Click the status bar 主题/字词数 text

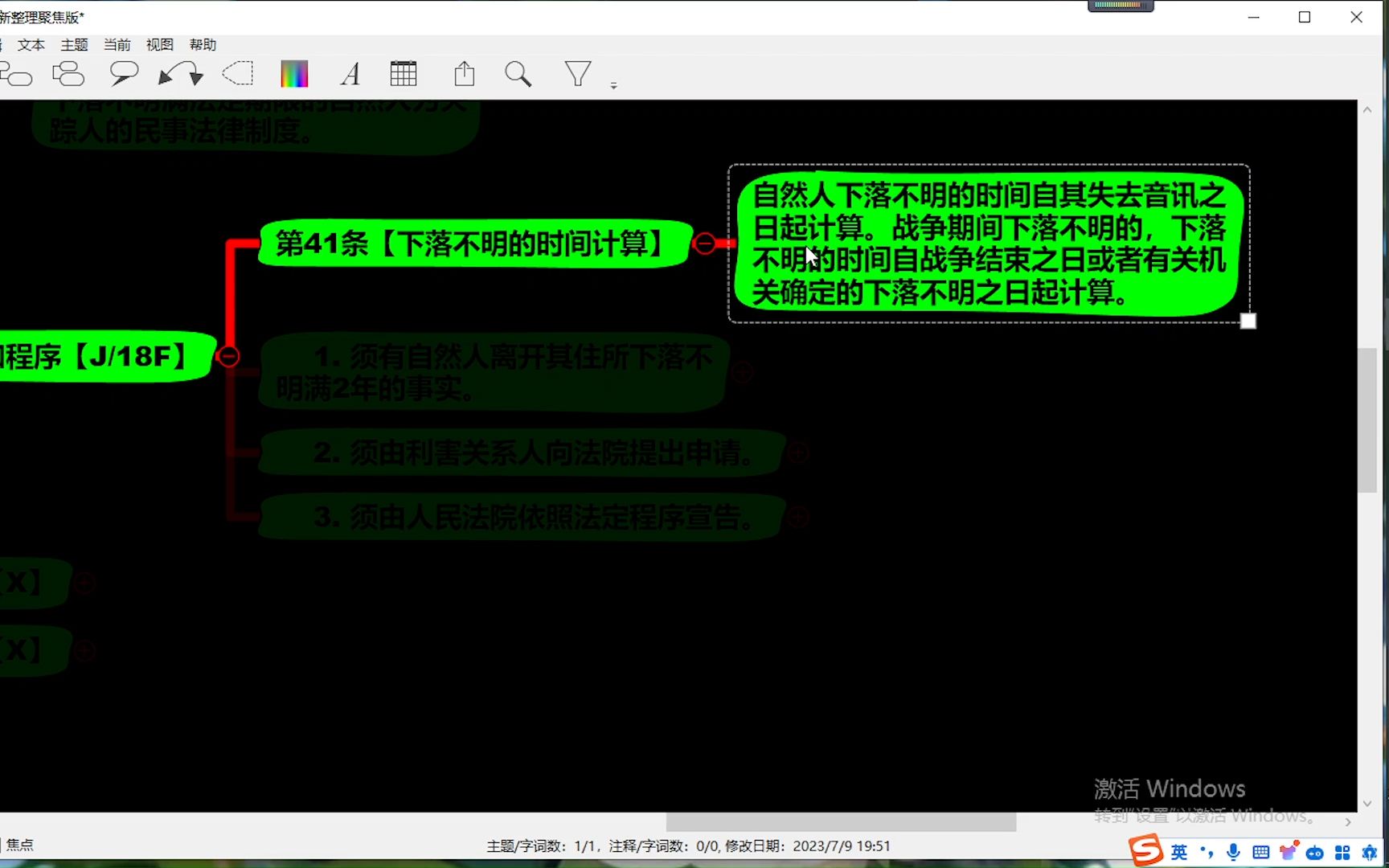pos(542,846)
